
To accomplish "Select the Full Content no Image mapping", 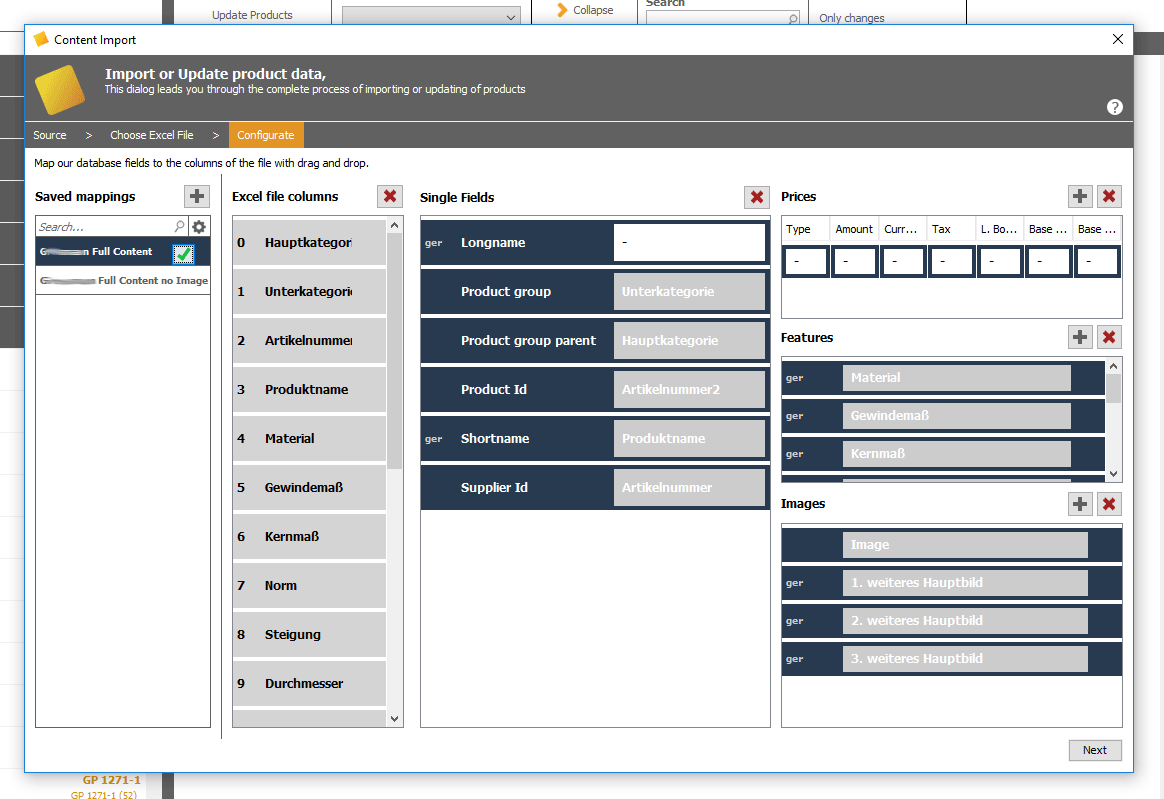I will (x=123, y=281).
